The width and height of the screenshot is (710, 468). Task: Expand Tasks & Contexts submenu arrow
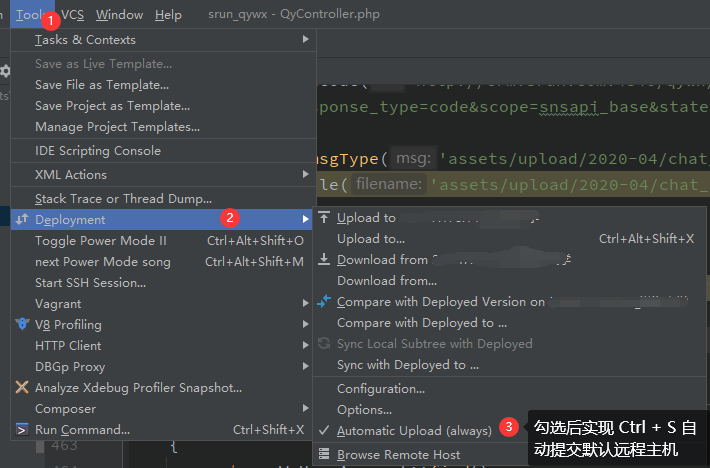306,39
